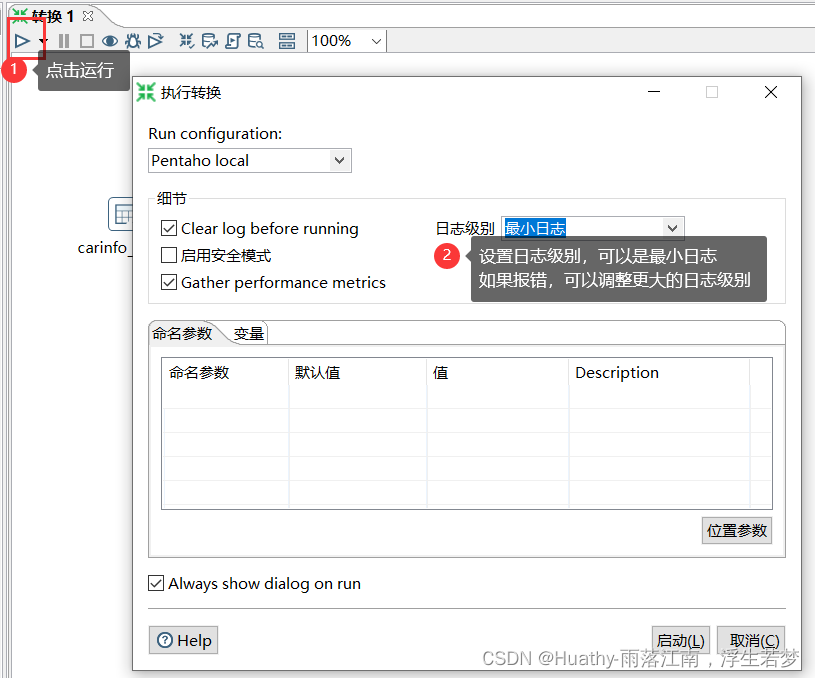Replay the transformation icon

click(155, 41)
